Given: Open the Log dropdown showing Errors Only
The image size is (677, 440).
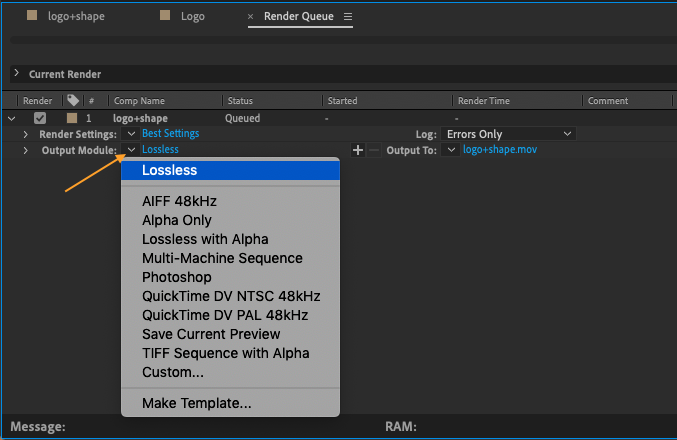Looking at the screenshot, I should [x=510, y=134].
